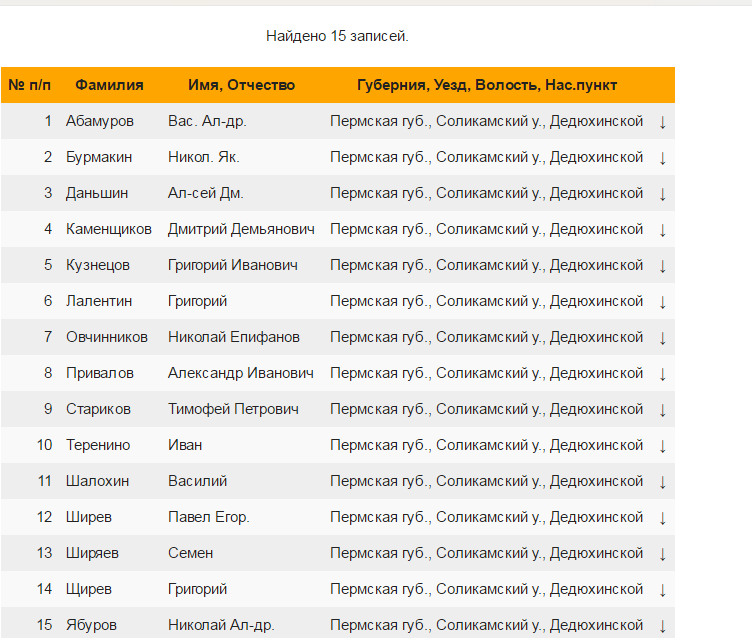
Task: Select the surname Ширяев
Action: (91, 553)
